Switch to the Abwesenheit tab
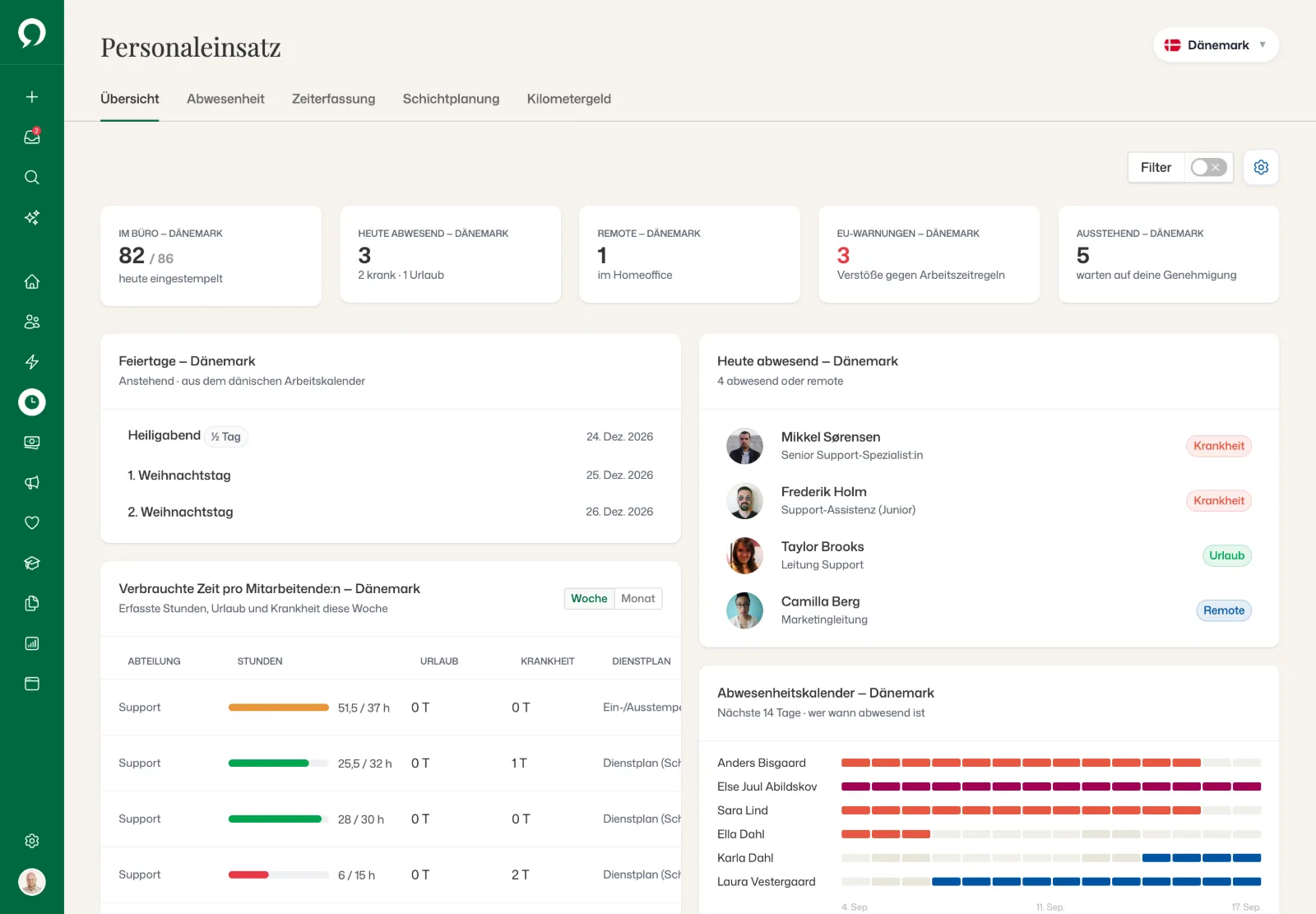1316x914 pixels. click(225, 99)
